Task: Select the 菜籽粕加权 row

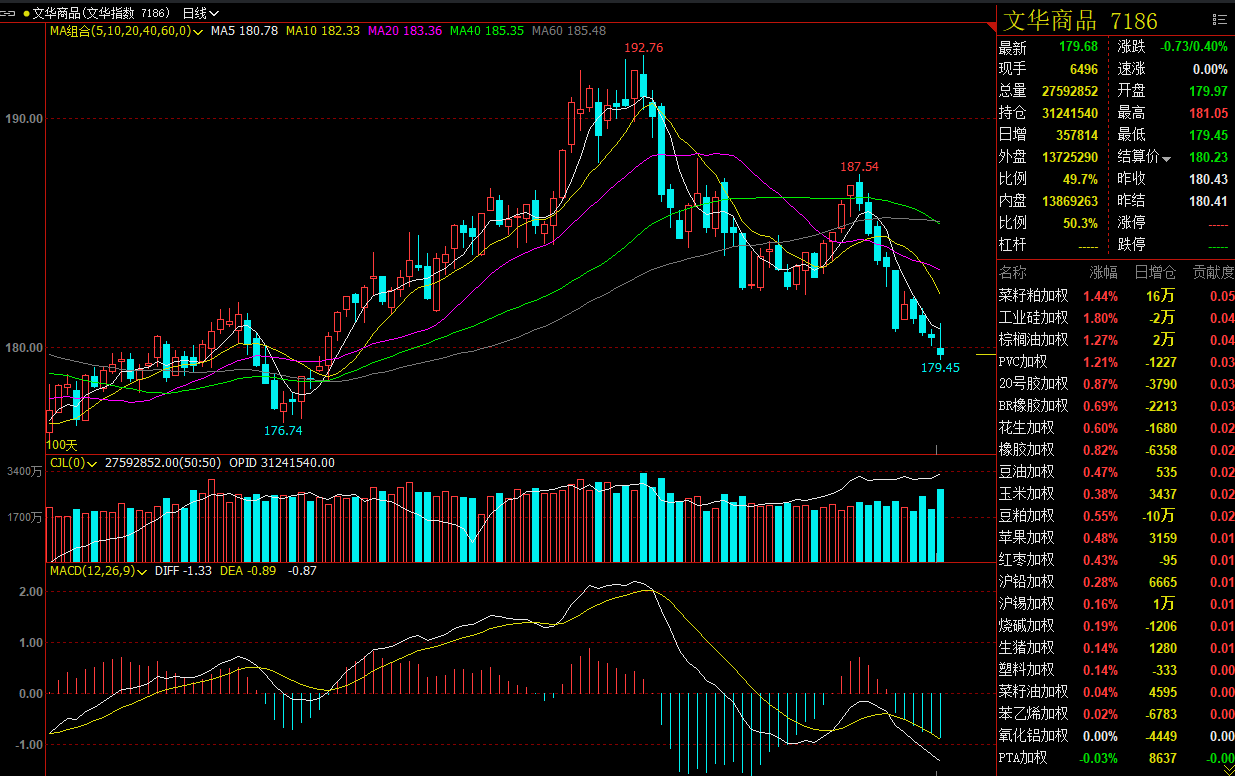Action: [1116, 296]
